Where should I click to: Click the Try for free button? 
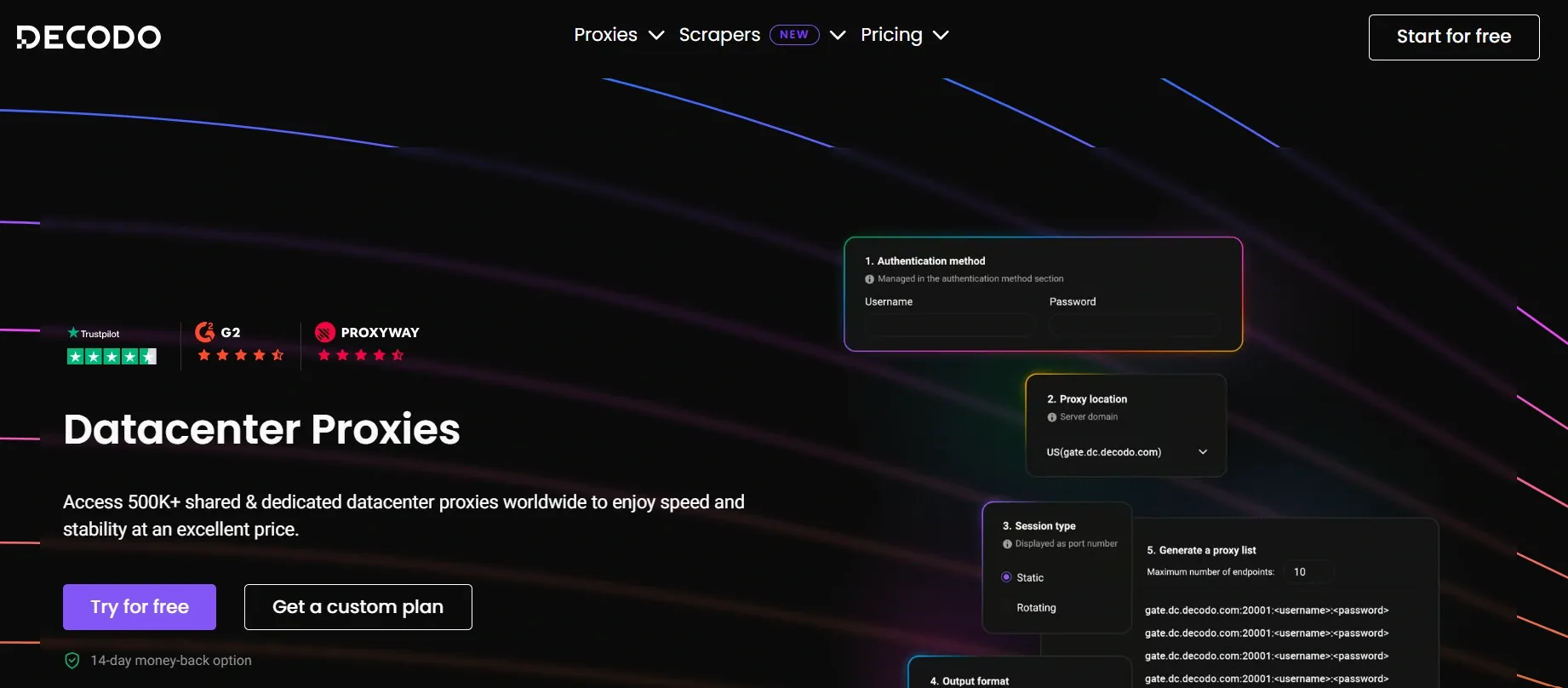140,607
